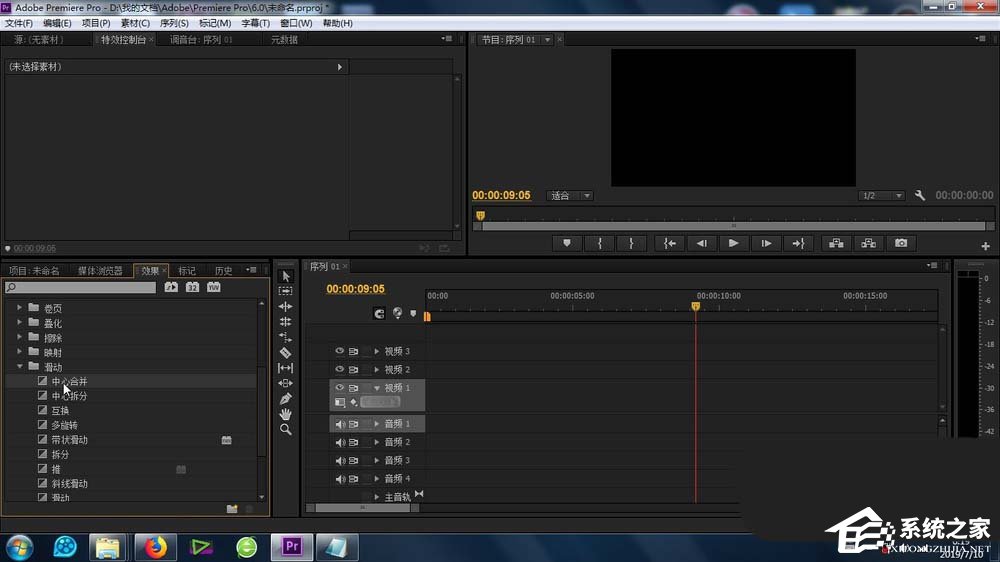Click the Export Frame camera icon

901,243
